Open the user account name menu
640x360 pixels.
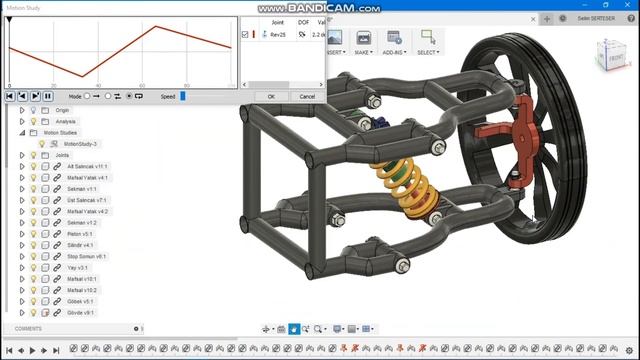(596, 18)
